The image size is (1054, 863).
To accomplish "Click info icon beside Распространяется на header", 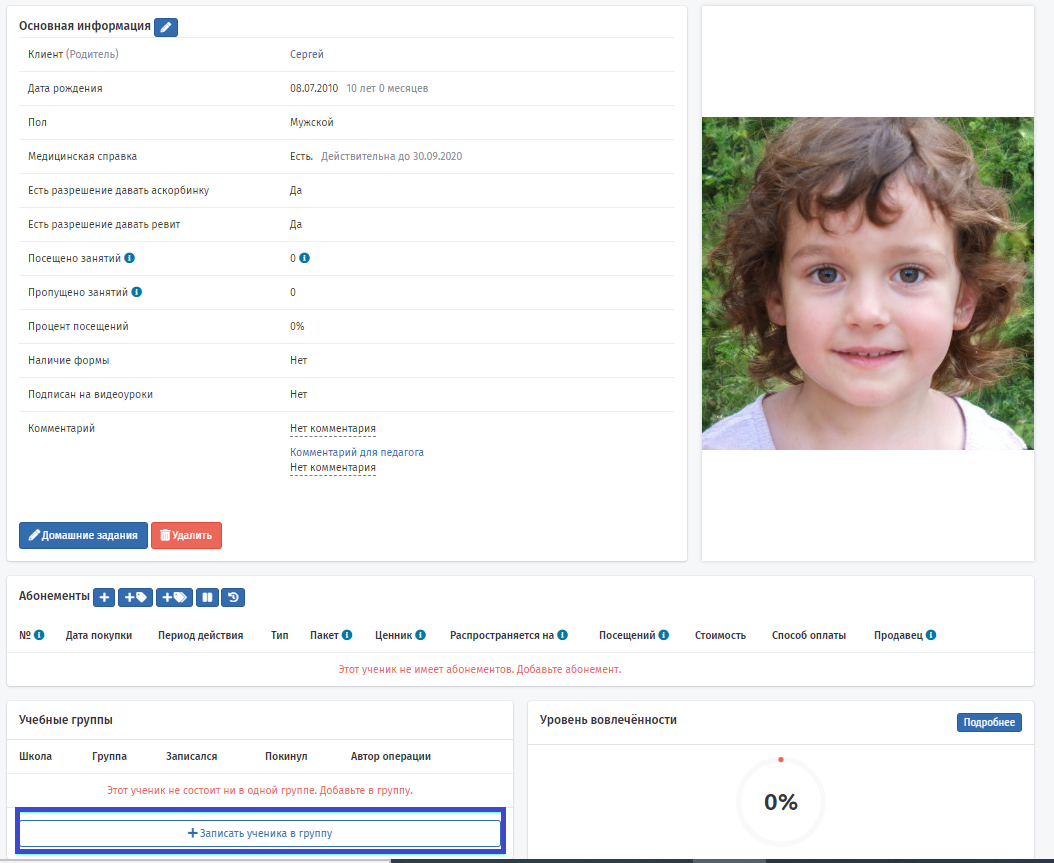I will [563, 635].
